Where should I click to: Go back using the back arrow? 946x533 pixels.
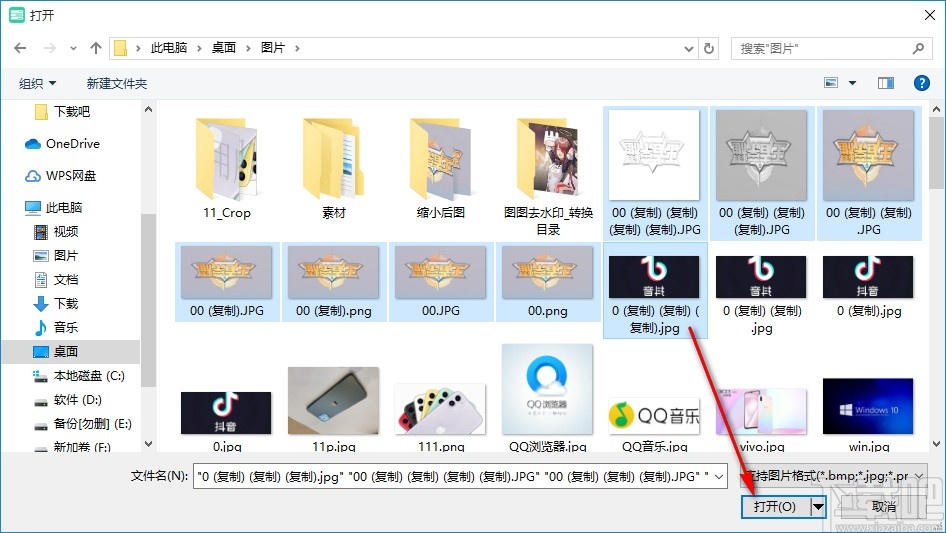(20, 48)
